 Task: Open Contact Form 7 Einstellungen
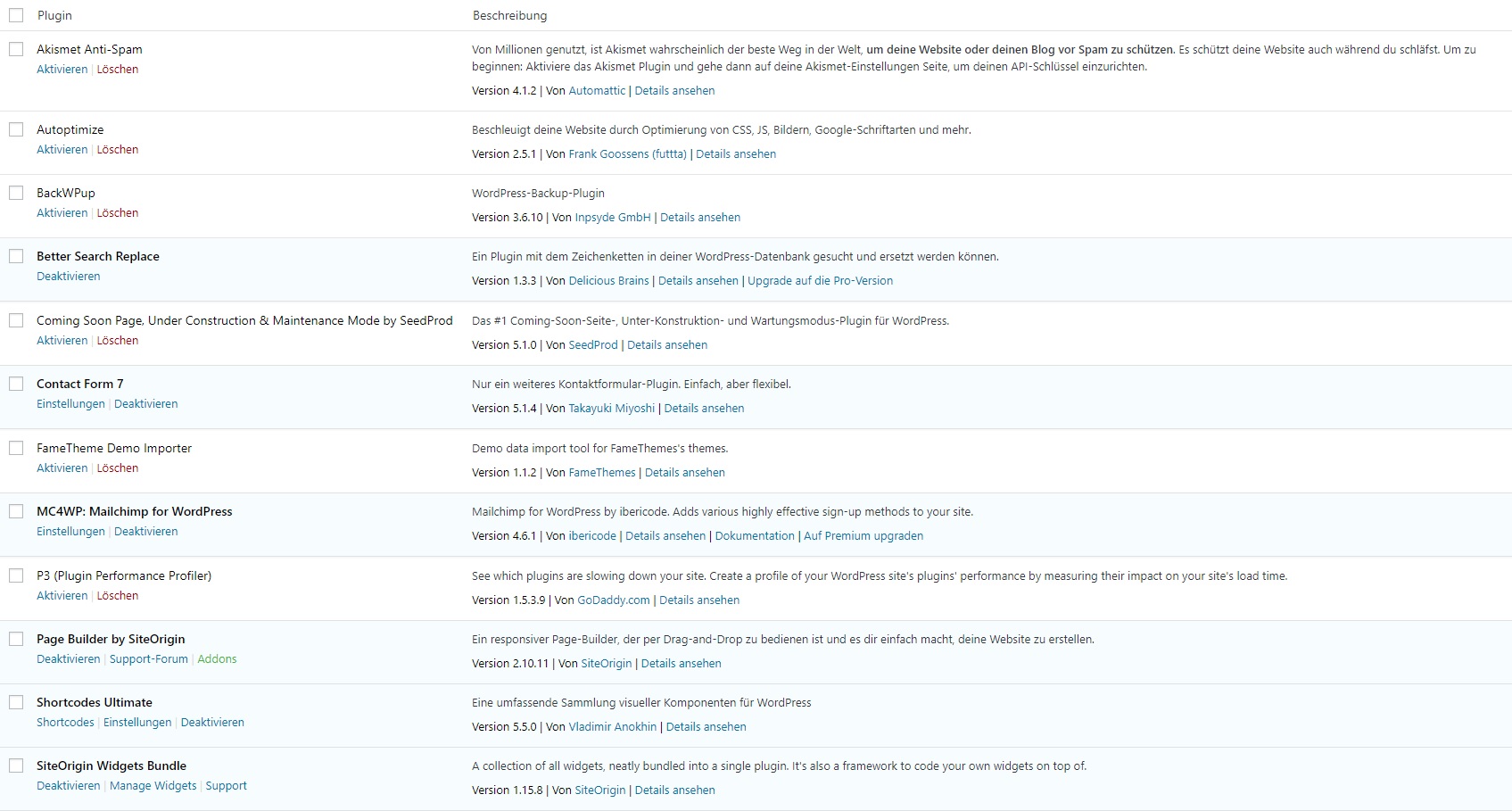[x=70, y=404]
